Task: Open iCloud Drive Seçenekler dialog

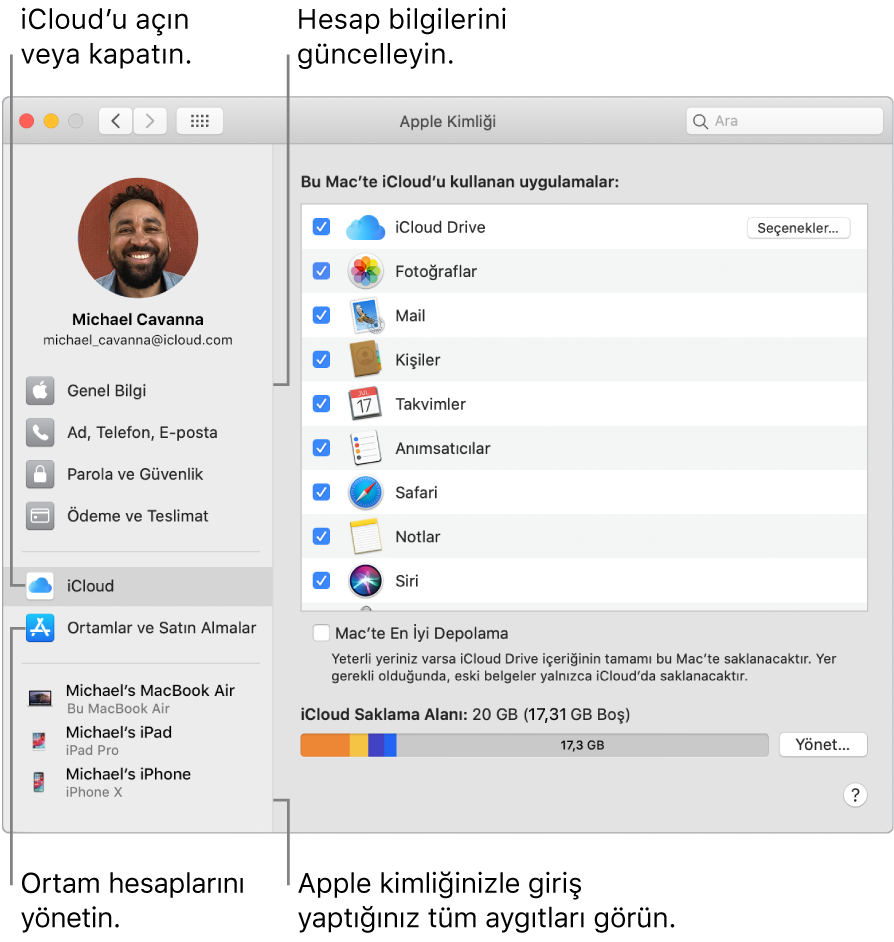Action: (x=798, y=227)
